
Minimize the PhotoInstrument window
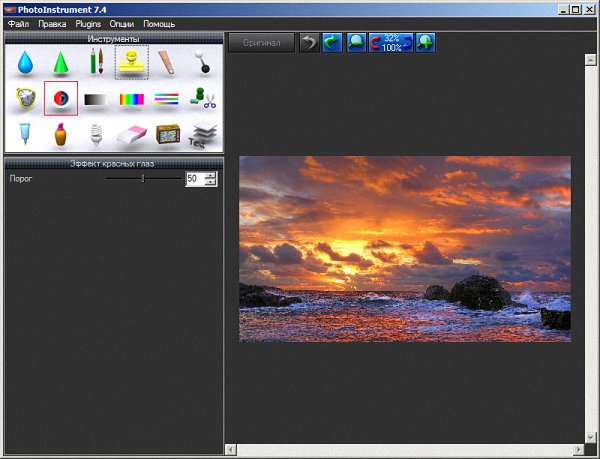(x=562, y=10)
